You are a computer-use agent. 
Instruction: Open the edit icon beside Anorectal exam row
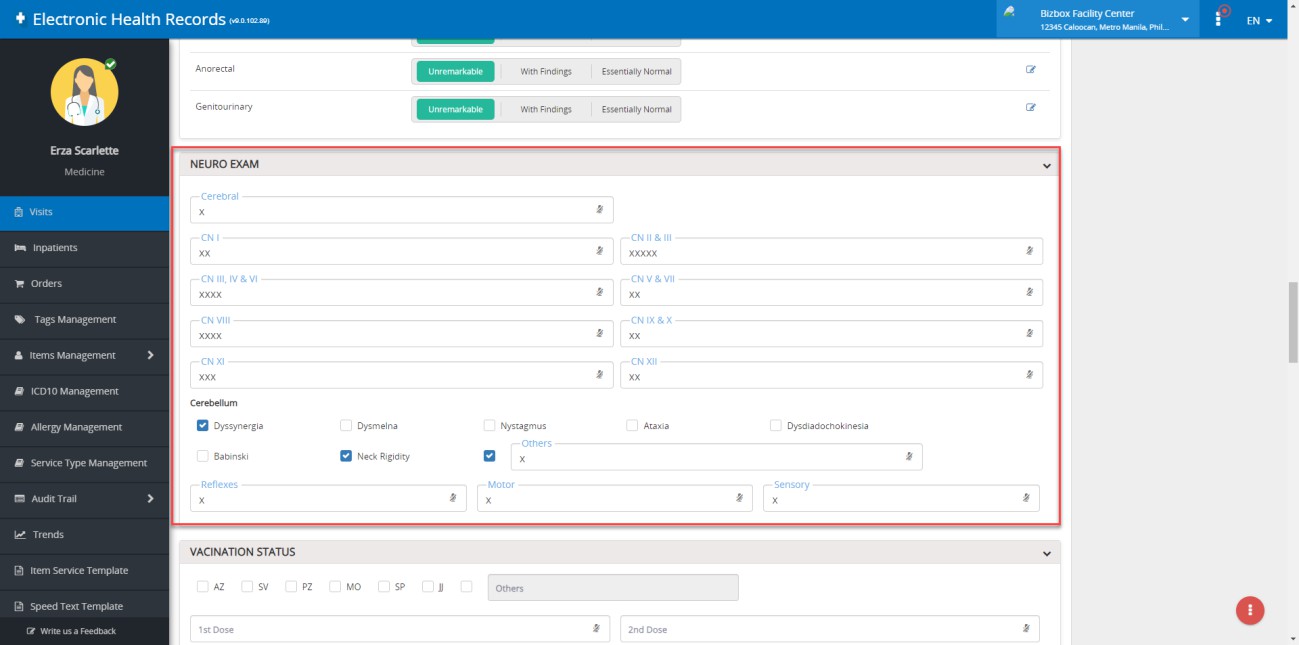click(x=1031, y=70)
